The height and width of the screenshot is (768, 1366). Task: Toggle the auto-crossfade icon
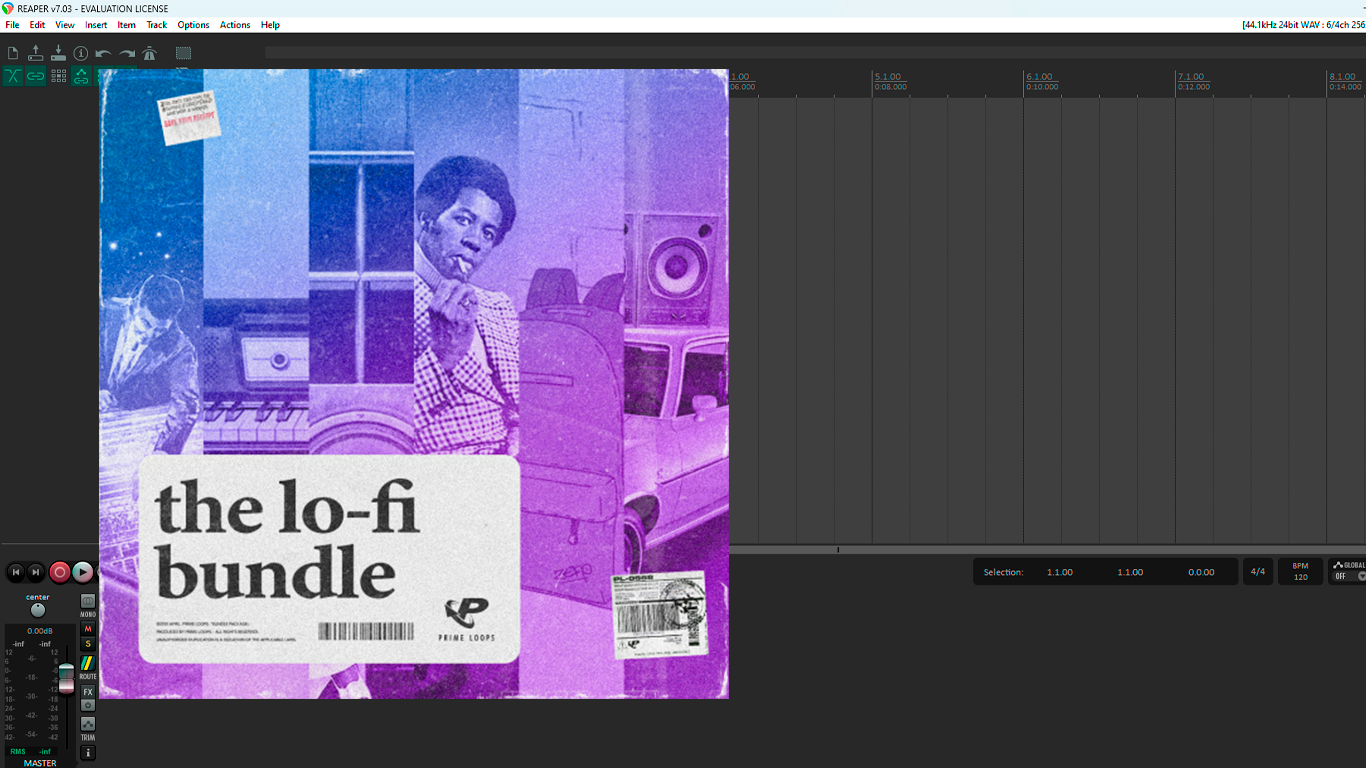pos(13,76)
